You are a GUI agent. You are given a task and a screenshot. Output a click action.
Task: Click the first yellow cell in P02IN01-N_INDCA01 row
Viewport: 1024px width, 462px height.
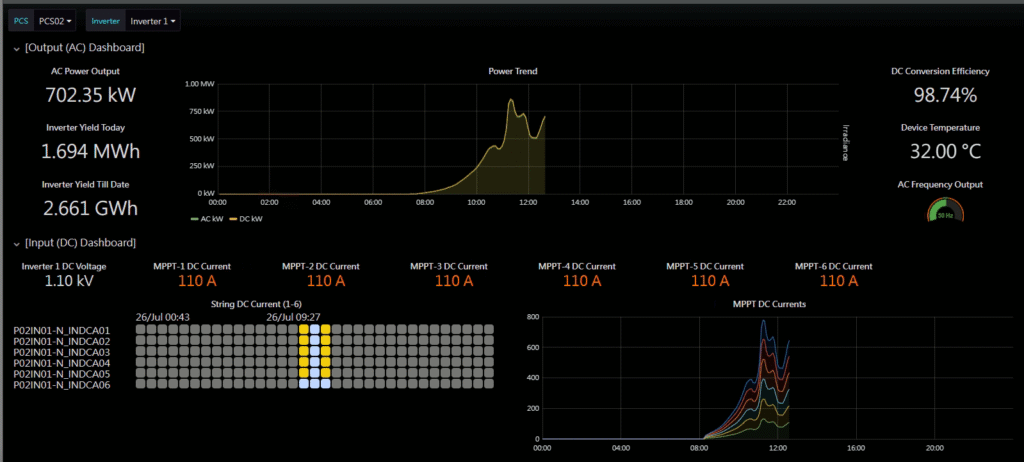pyautogui.click(x=304, y=329)
